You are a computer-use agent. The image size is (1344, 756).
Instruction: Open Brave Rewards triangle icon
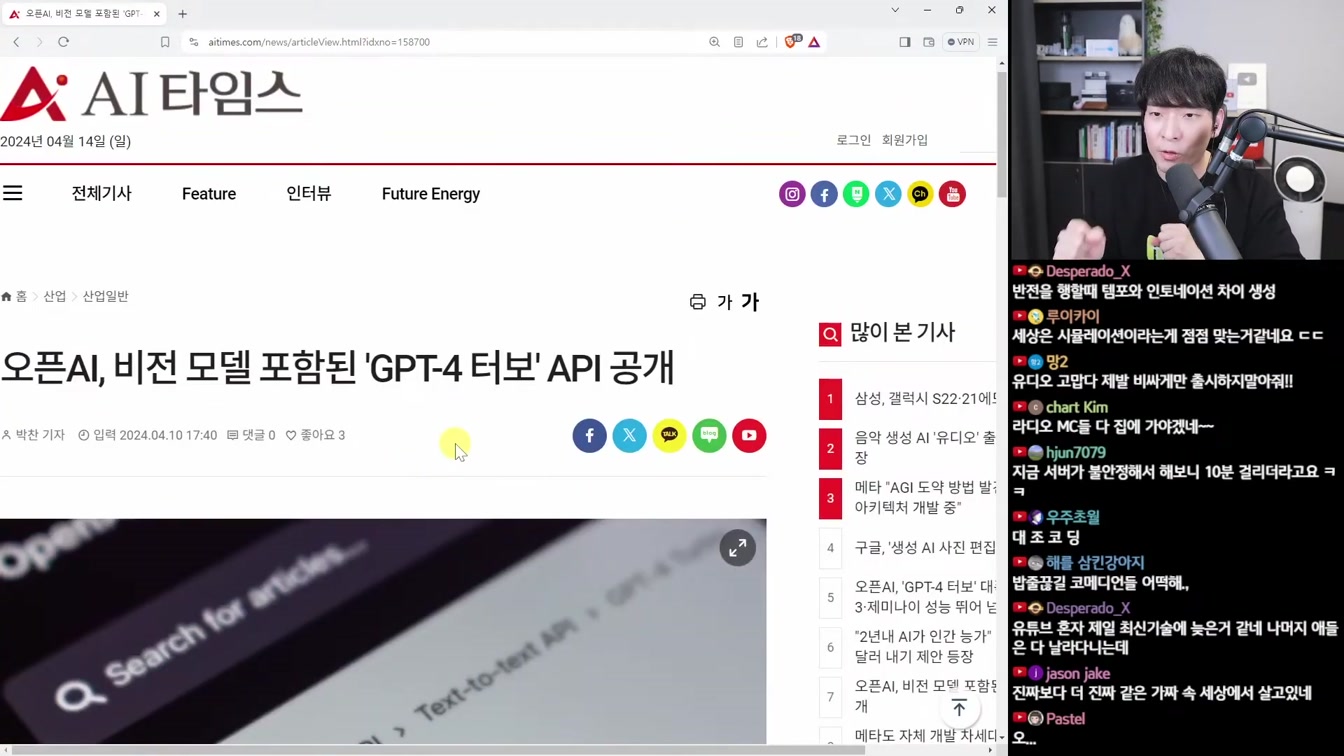click(815, 42)
